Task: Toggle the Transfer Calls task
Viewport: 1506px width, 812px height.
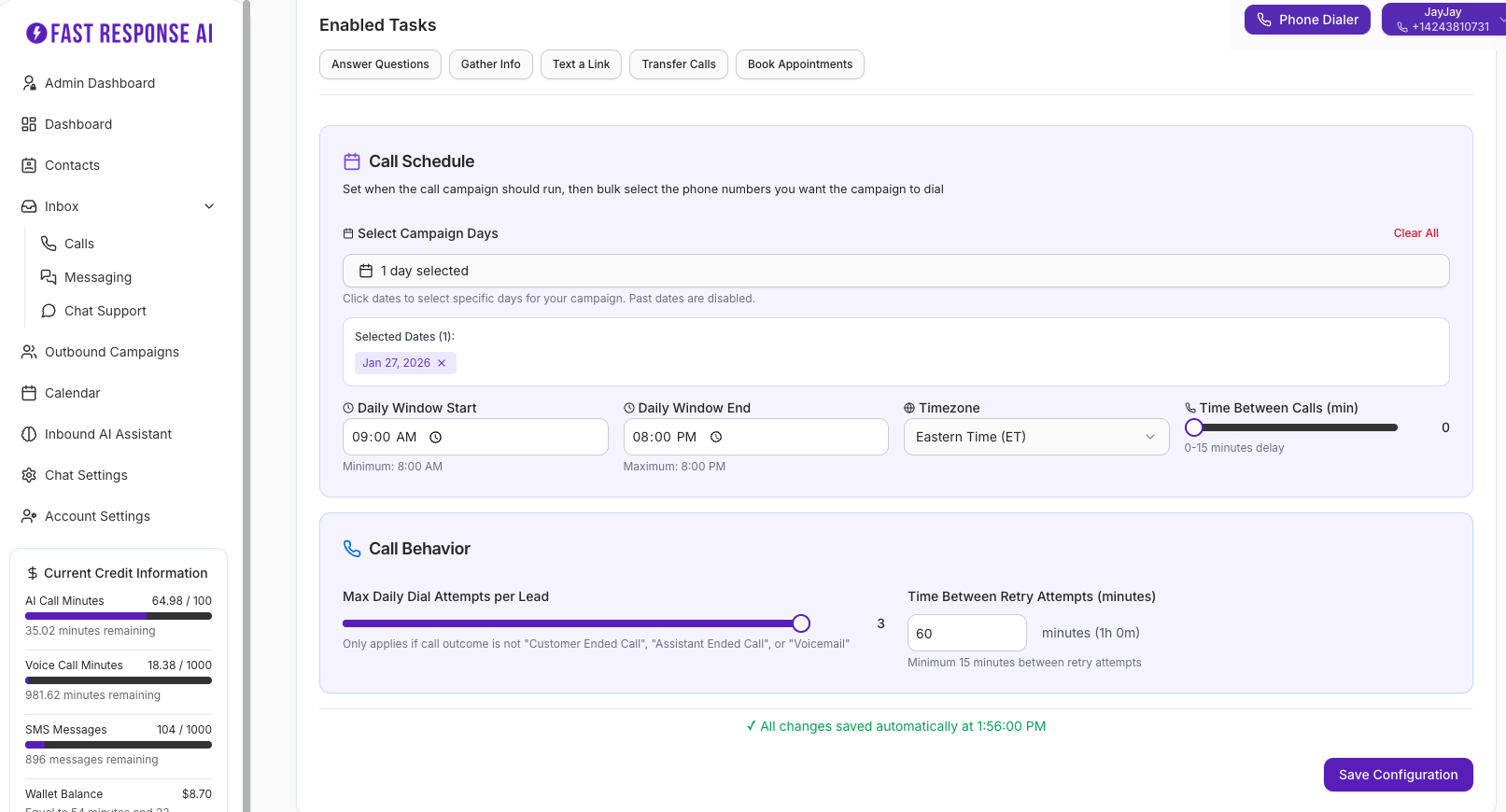Action: pyautogui.click(x=678, y=64)
